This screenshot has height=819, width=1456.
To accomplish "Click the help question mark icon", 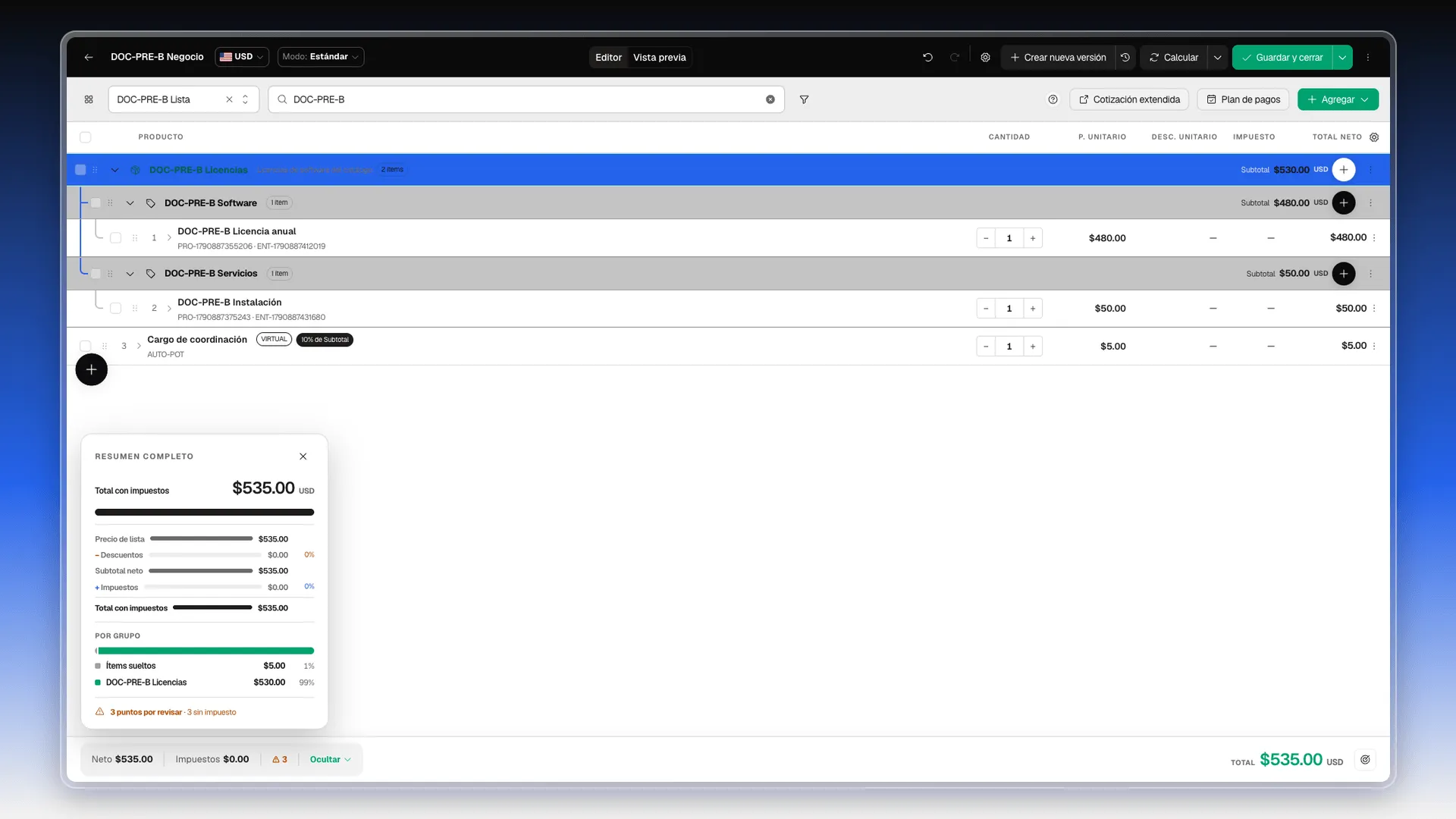I will point(1053,99).
